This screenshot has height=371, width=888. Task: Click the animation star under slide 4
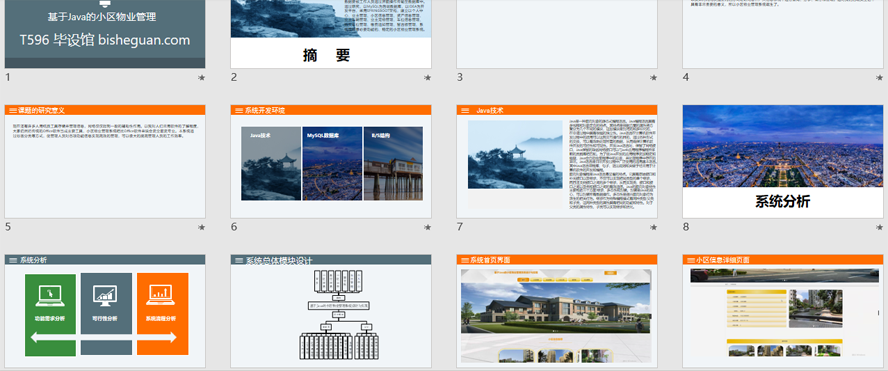click(x=880, y=78)
